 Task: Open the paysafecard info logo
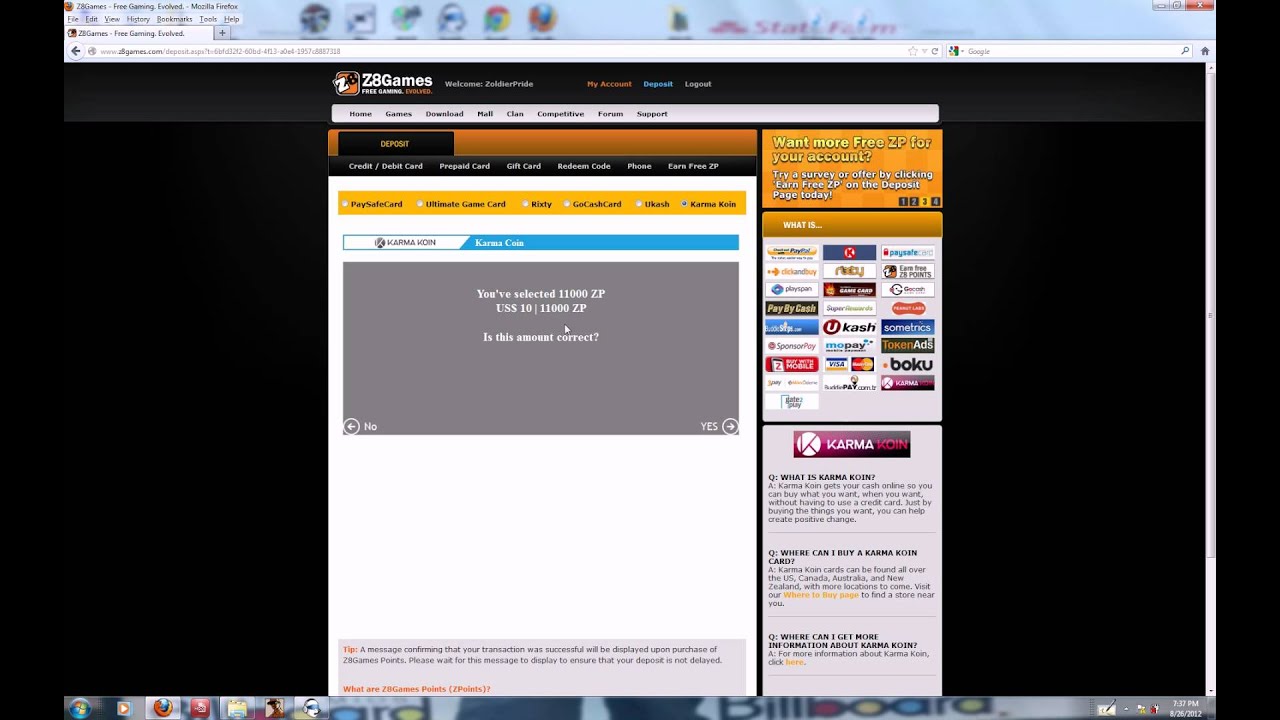[908, 252]
